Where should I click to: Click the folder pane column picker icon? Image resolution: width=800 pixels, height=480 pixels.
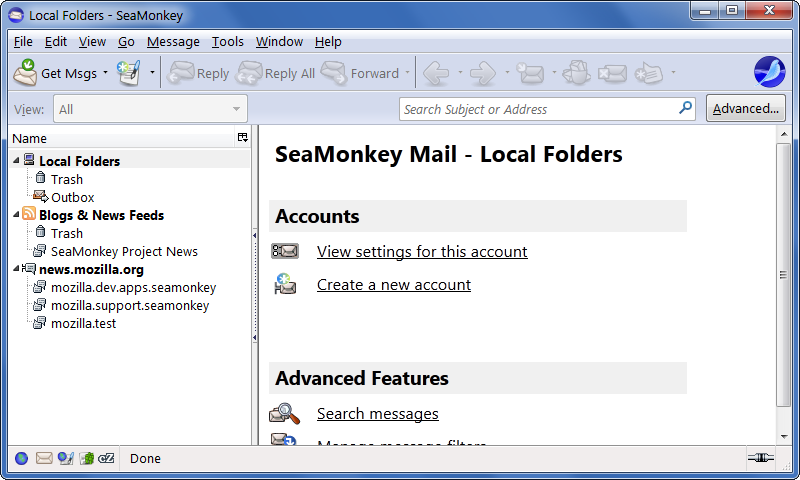coord(243,138)
